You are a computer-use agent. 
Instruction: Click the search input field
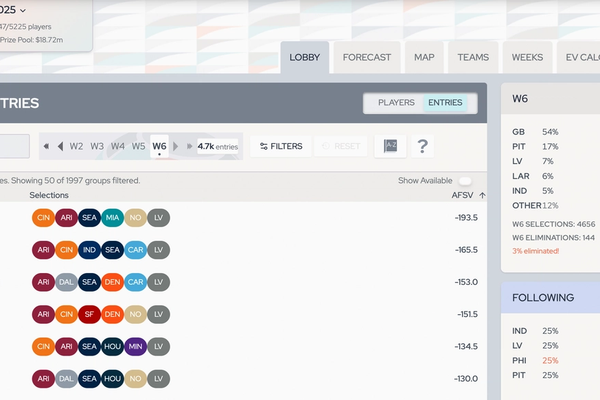[14, 146]
